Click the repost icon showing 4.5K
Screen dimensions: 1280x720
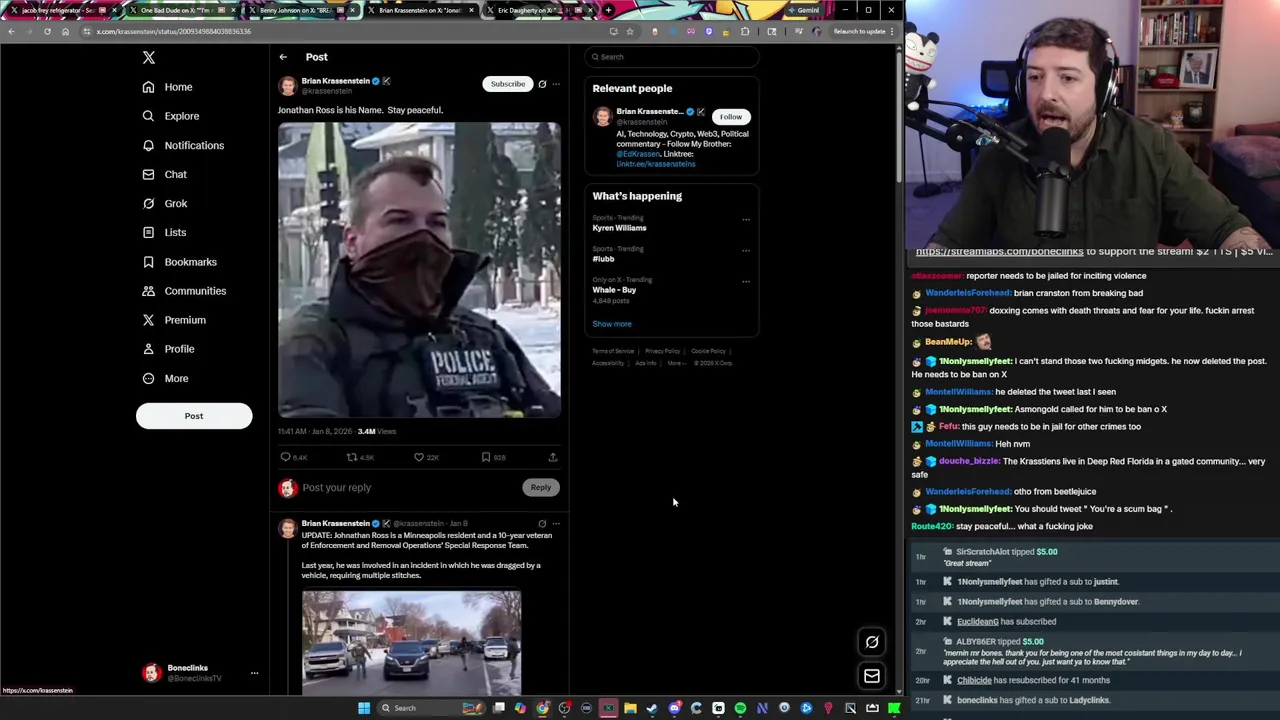[352, 457]
